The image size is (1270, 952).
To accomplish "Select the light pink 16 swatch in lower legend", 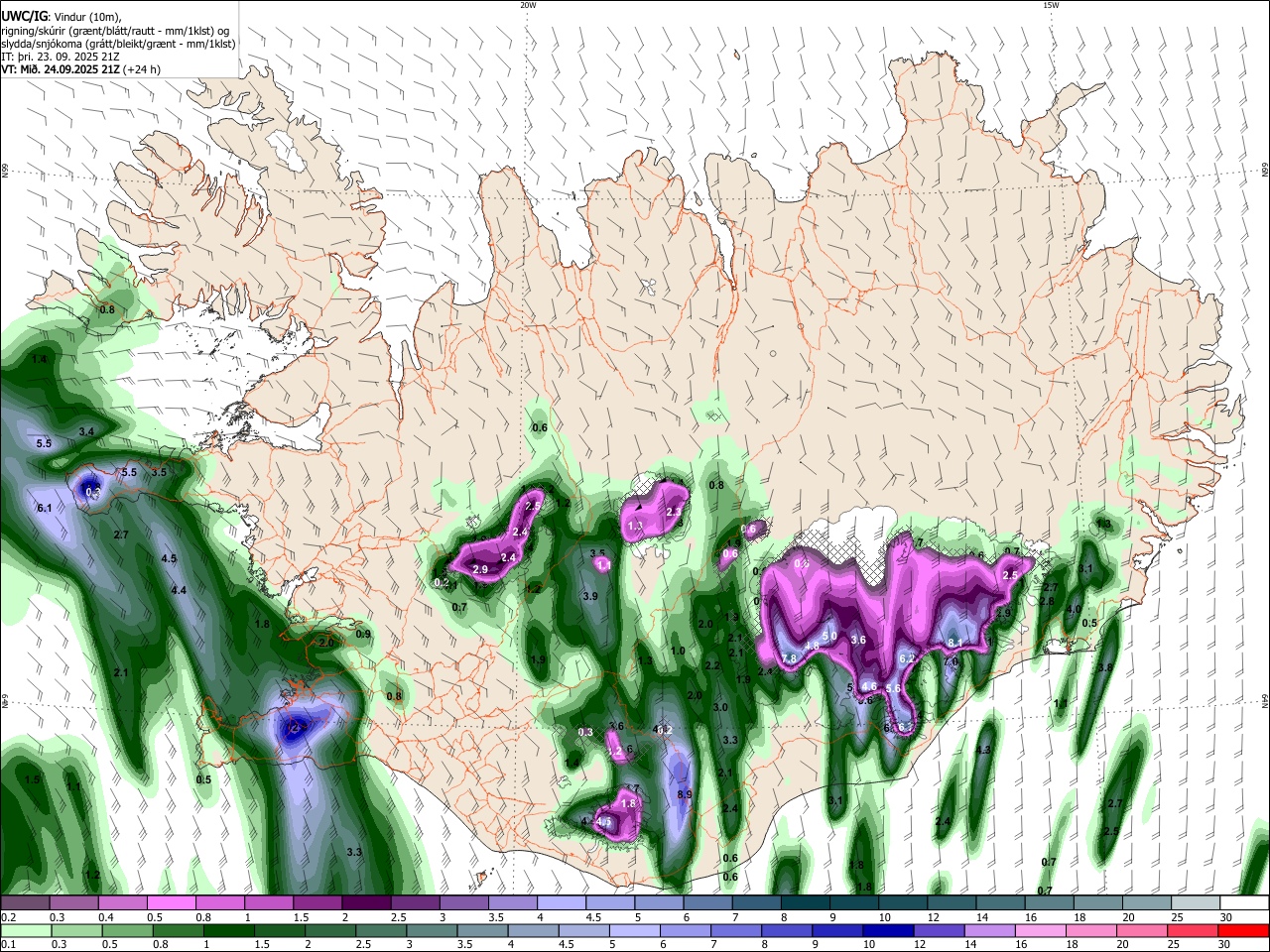I will (x=1041, y=930).
